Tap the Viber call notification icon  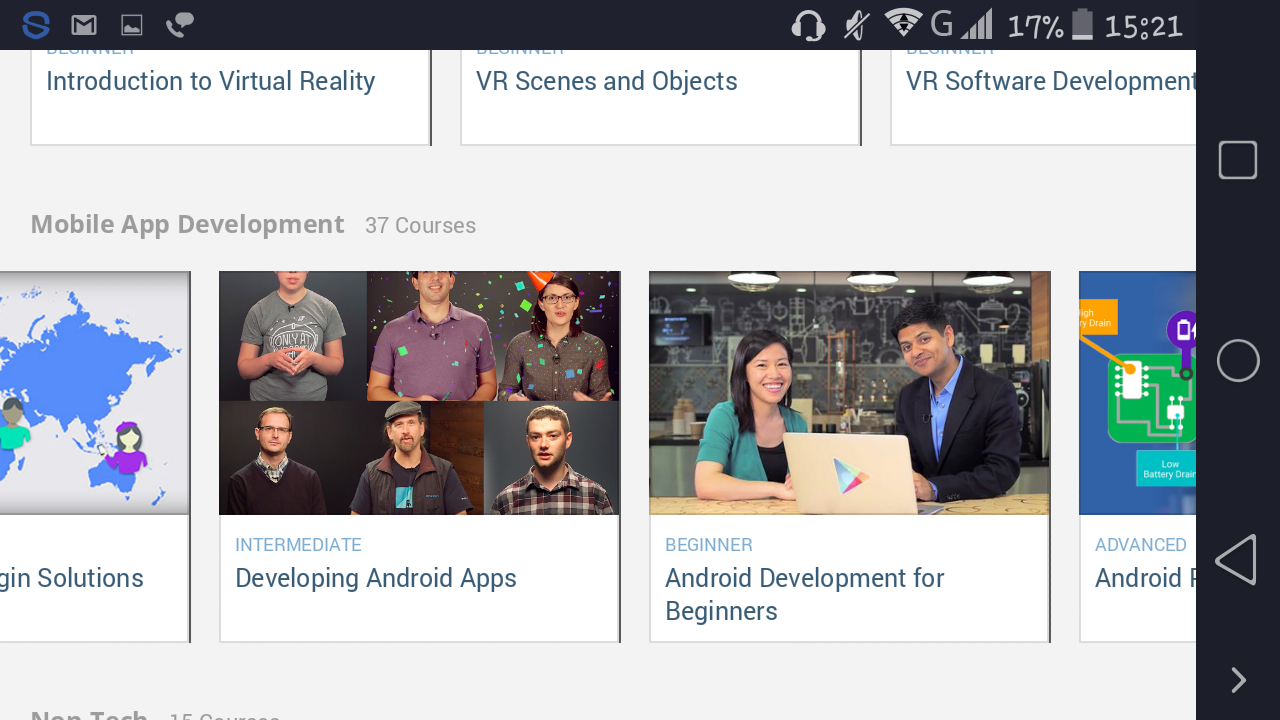click(x=180, y=25)
